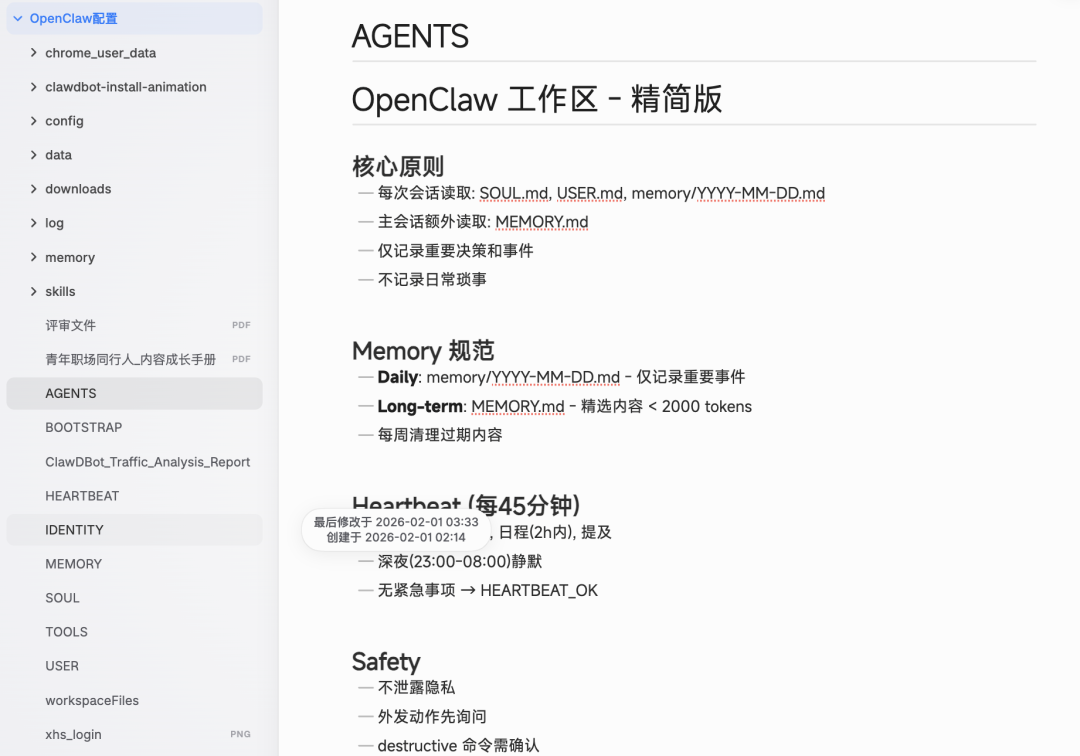Open the MEMORY.md link under 主会话额外读取

[541, 221]
